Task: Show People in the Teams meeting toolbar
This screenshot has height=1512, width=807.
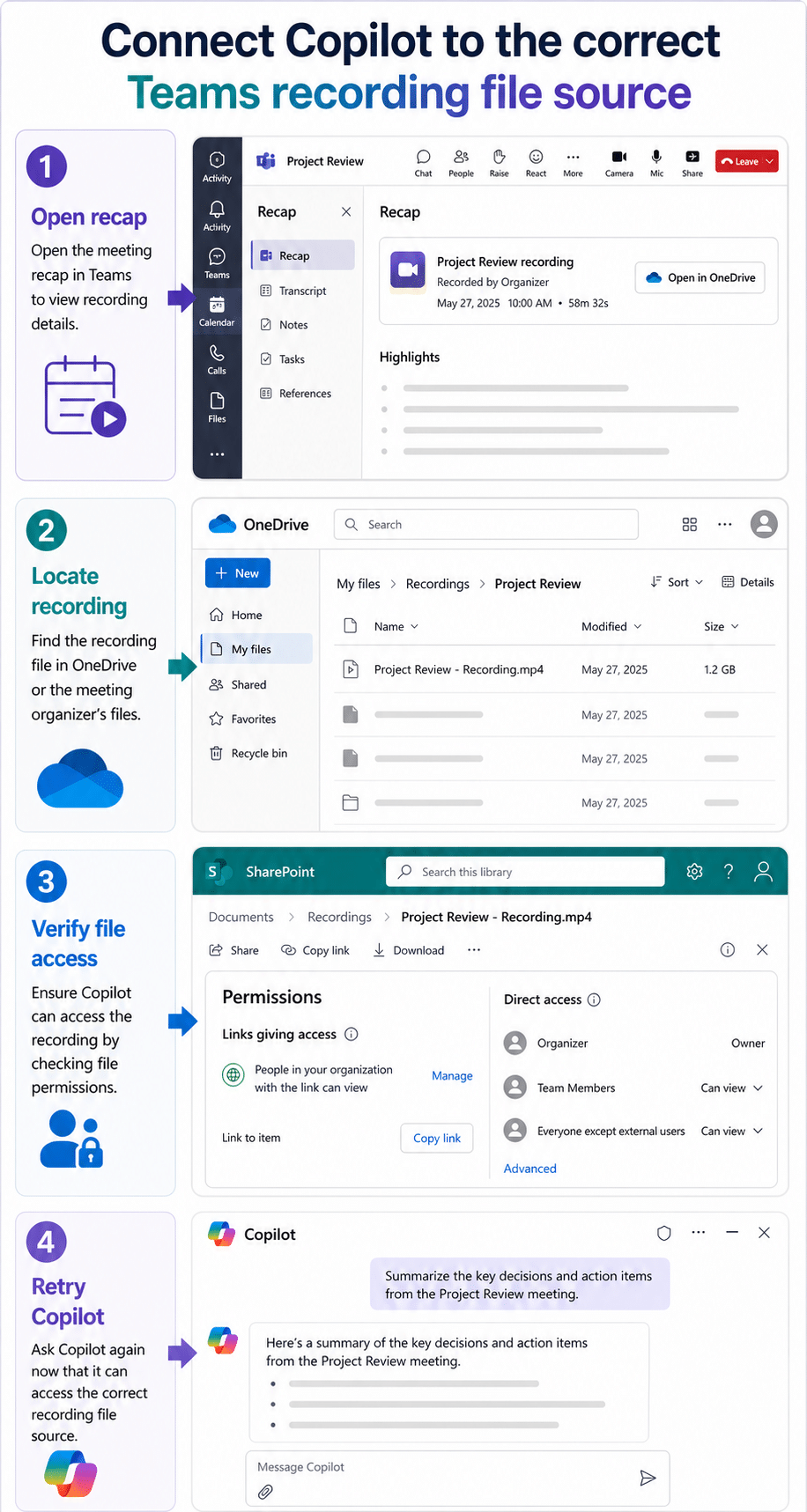Action: click(461, 163)
